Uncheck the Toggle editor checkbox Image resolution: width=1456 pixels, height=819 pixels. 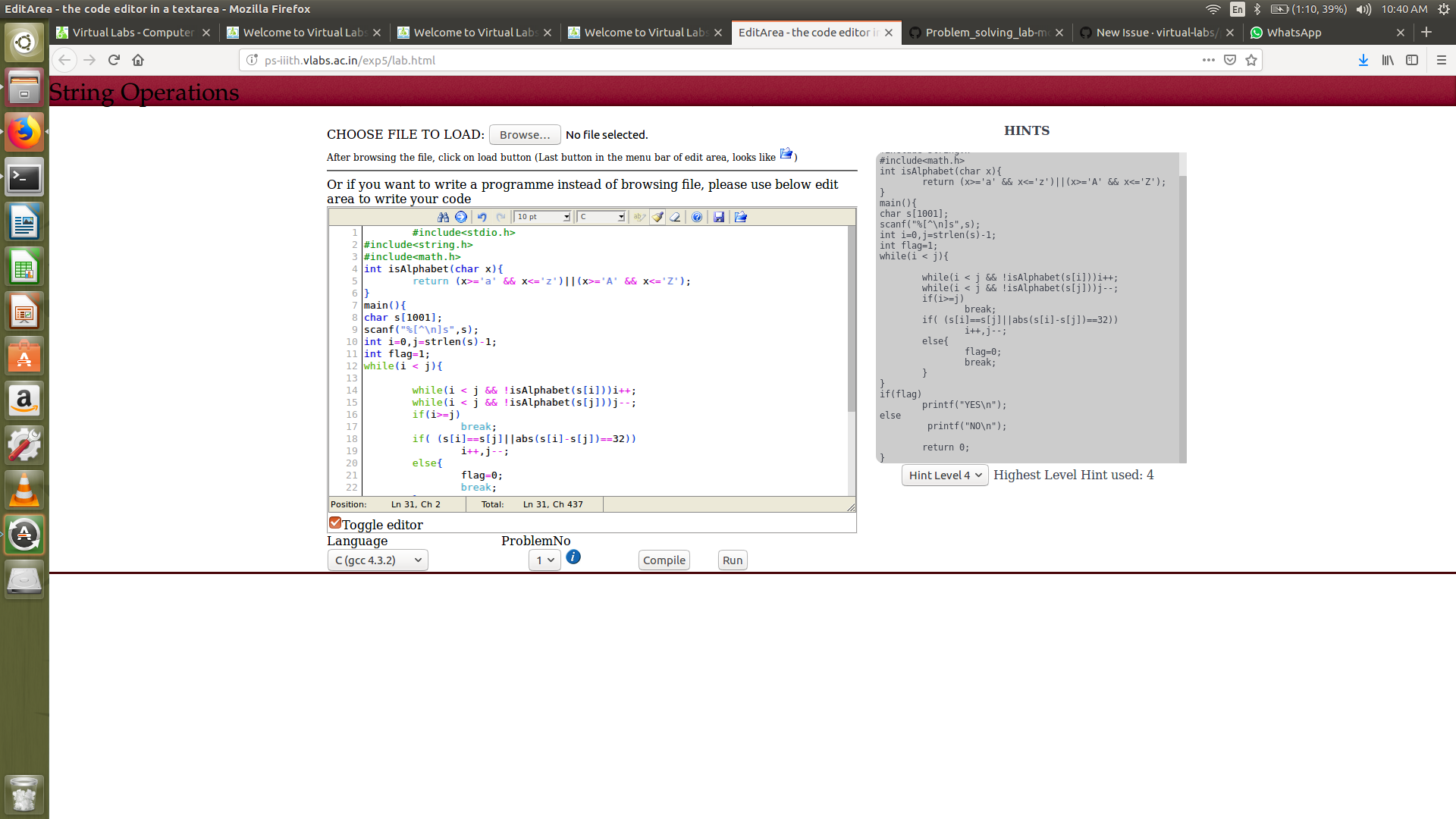click(335, 522)
